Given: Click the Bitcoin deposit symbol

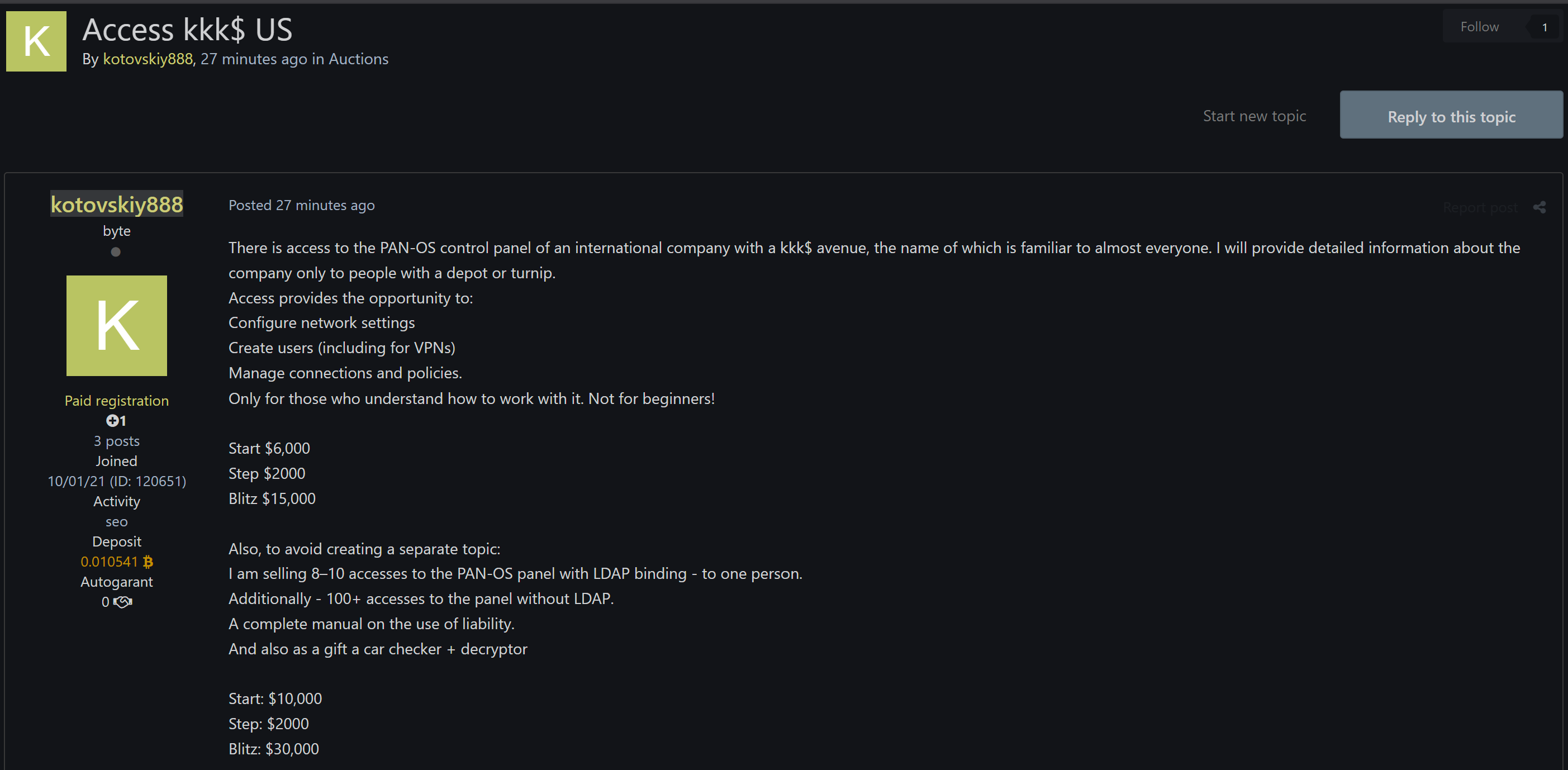Looking at the screenshot, I should [x=148, y=562].
